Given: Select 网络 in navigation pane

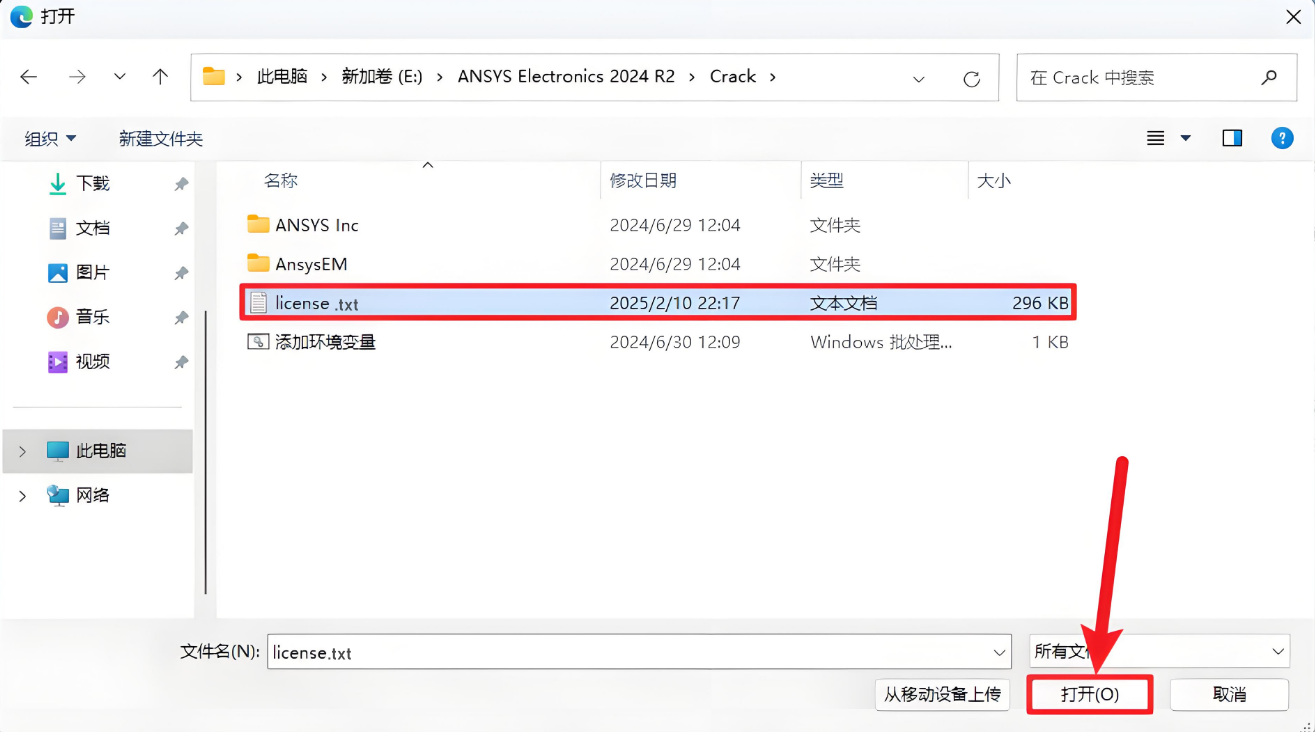Looking at the screenshot, I should click(x=93, y=495).
